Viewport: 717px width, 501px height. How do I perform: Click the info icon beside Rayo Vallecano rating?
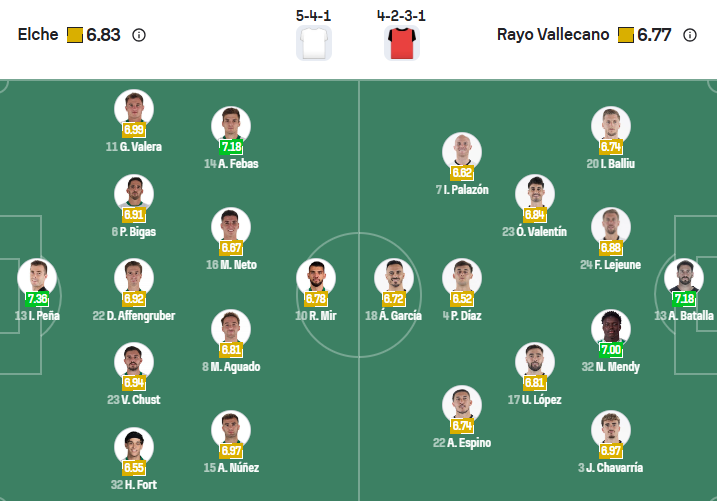(x=689, y=35)
